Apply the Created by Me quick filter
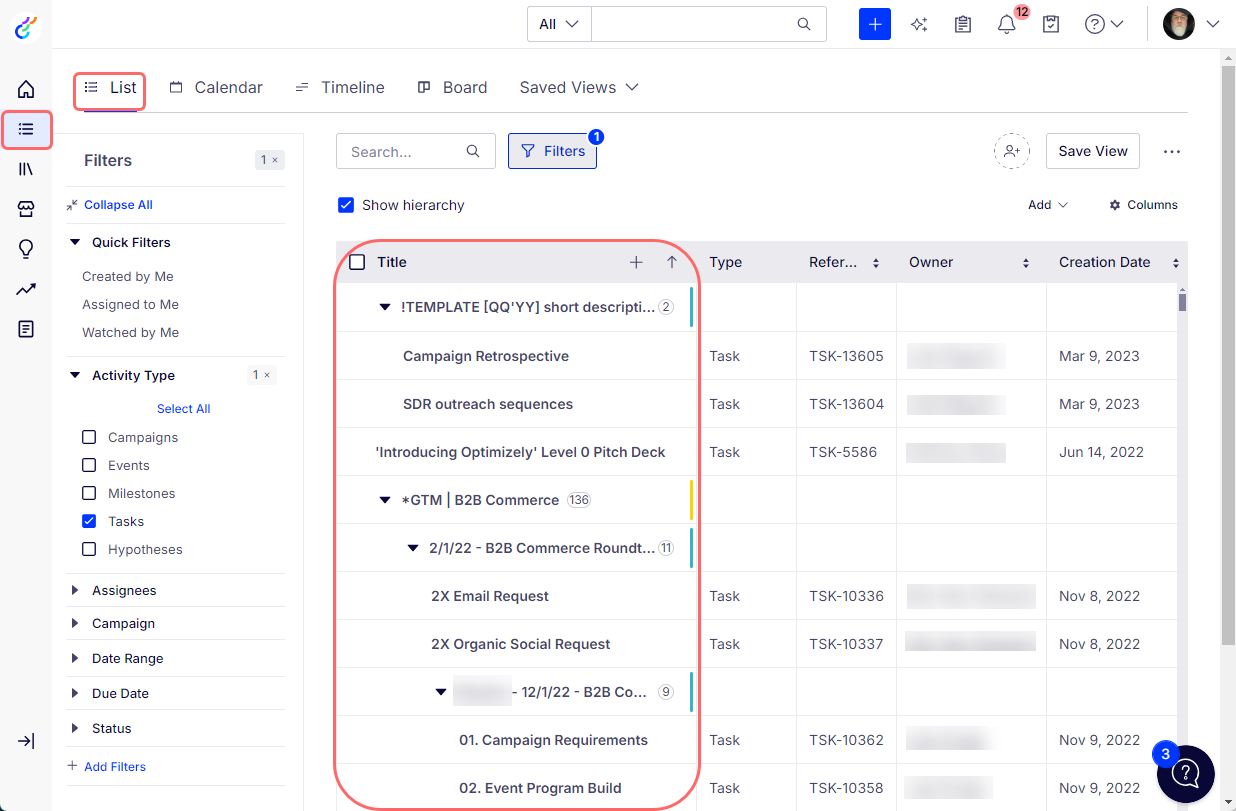 point(128,277)
